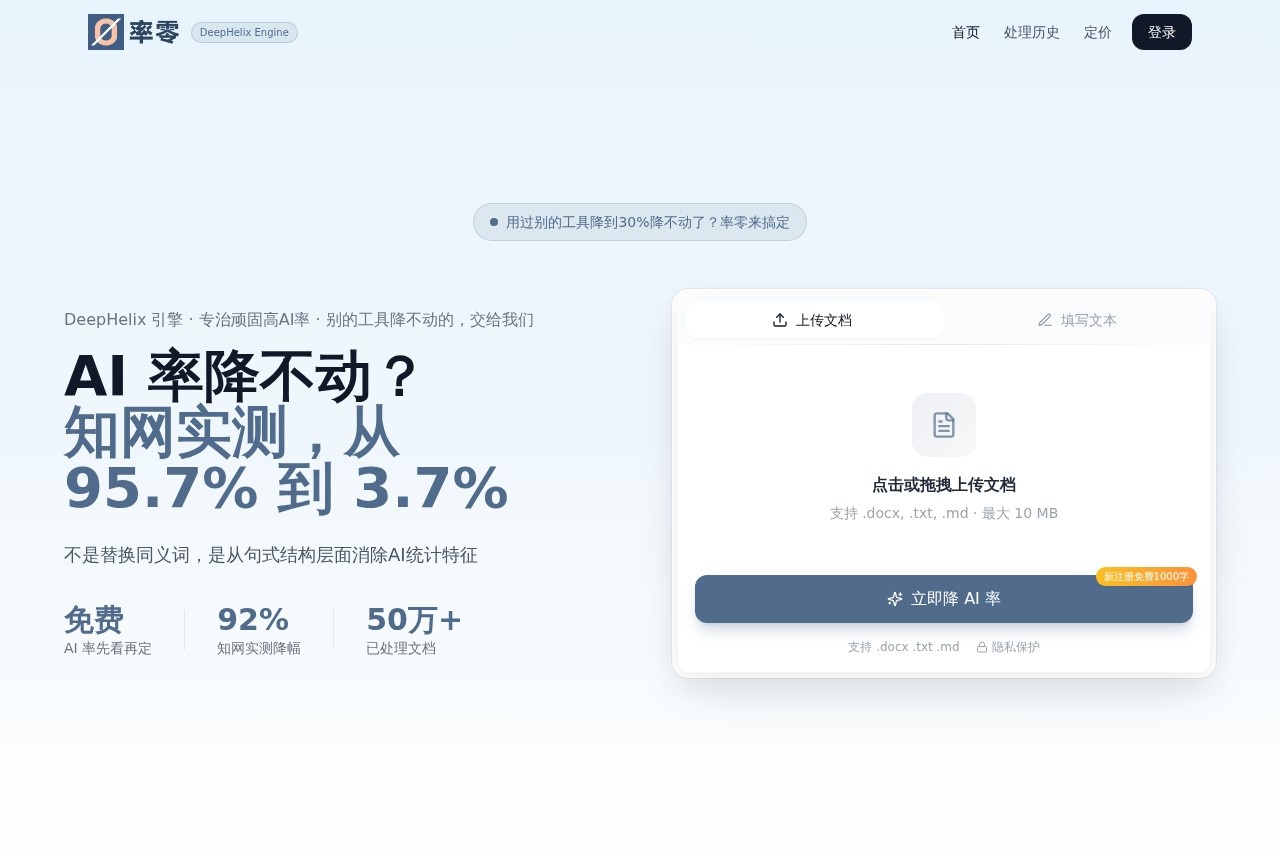1280x853 pixels.
Task: Click the 92% statistic
Action: (253, 620)
